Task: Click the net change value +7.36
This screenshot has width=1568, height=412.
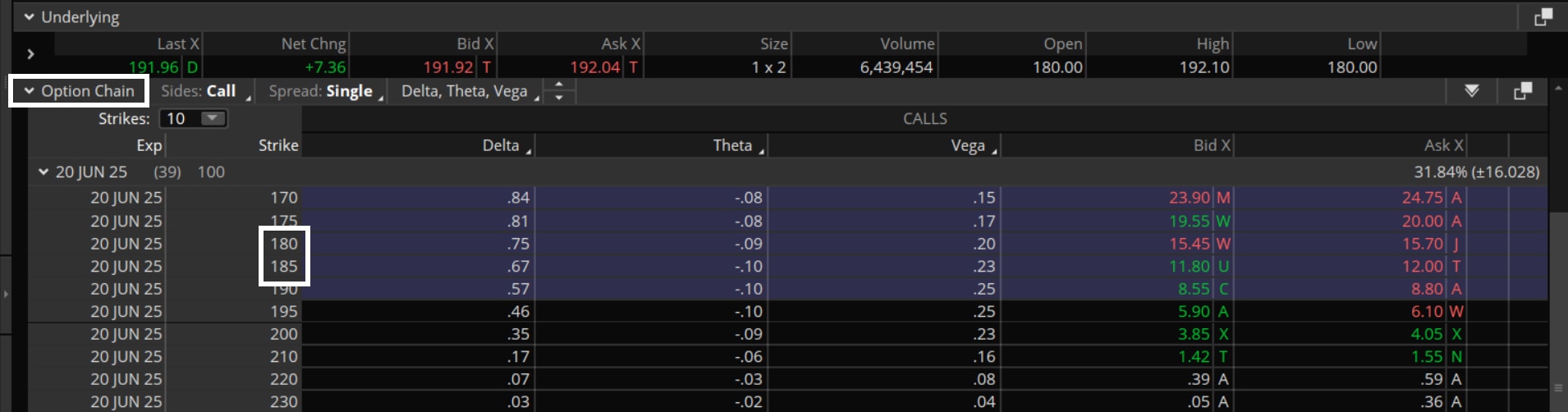Action: click(325, 67)
